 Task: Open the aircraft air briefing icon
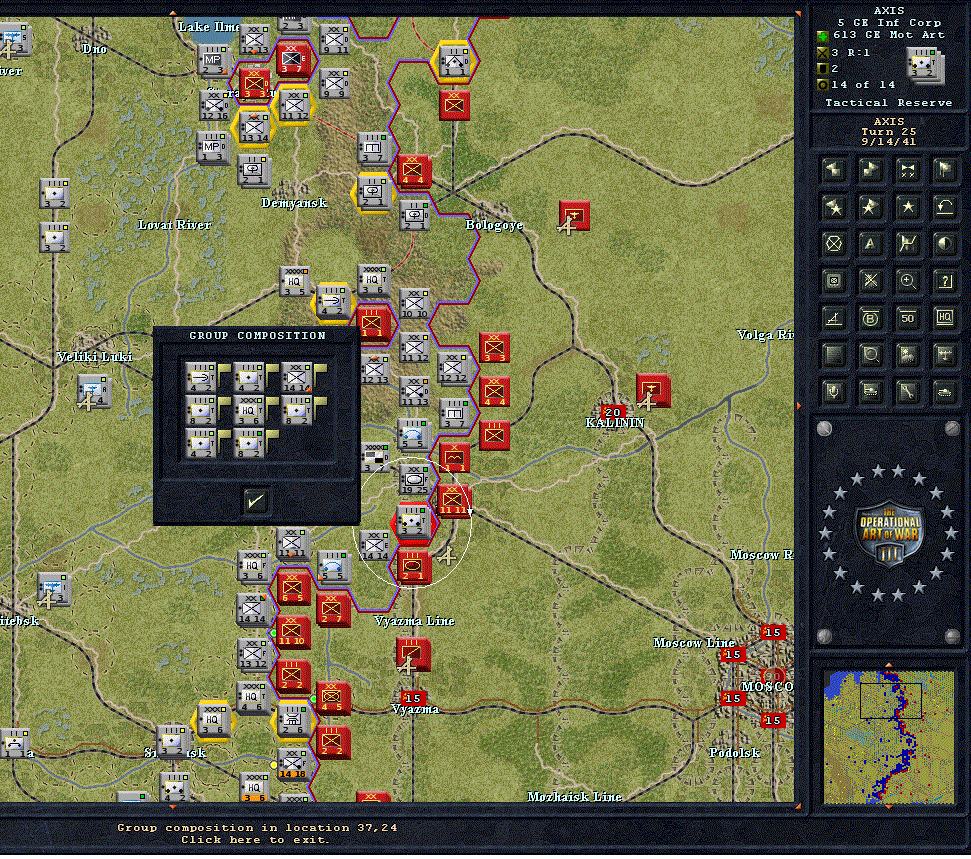945,355
